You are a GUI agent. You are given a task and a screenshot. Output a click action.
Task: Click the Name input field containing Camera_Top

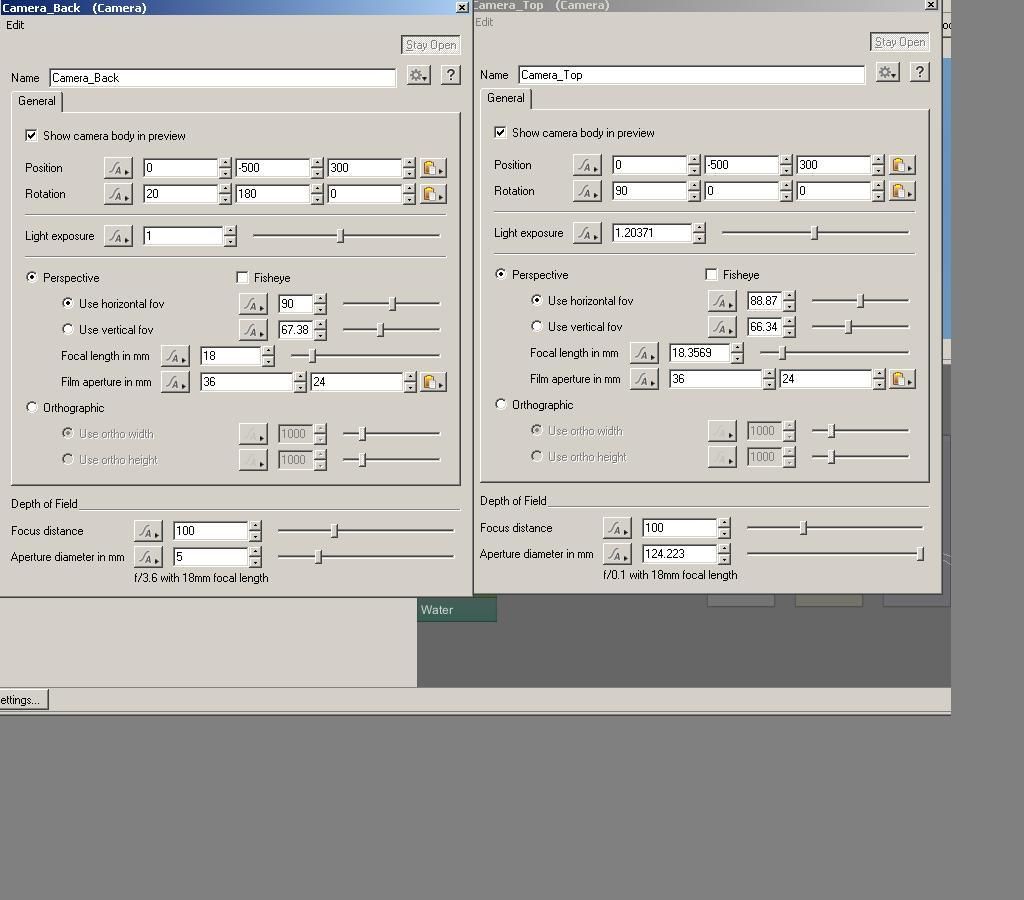tap(691, 75)
